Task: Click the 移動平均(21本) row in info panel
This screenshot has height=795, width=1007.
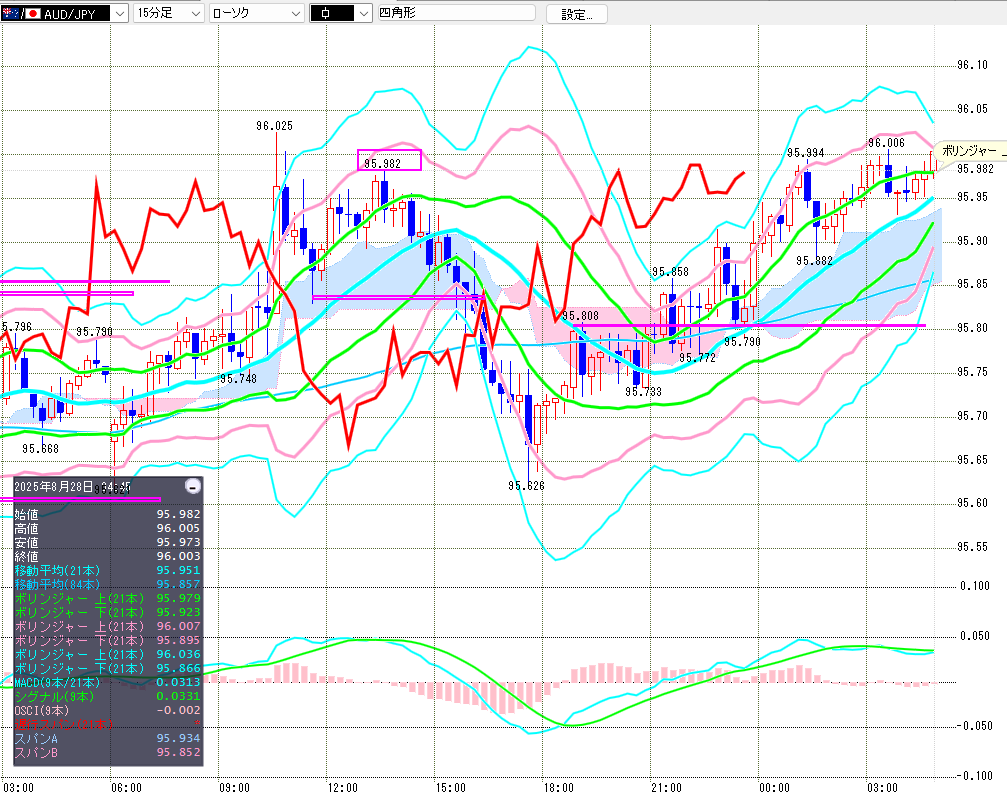Action: pos(107,570)
